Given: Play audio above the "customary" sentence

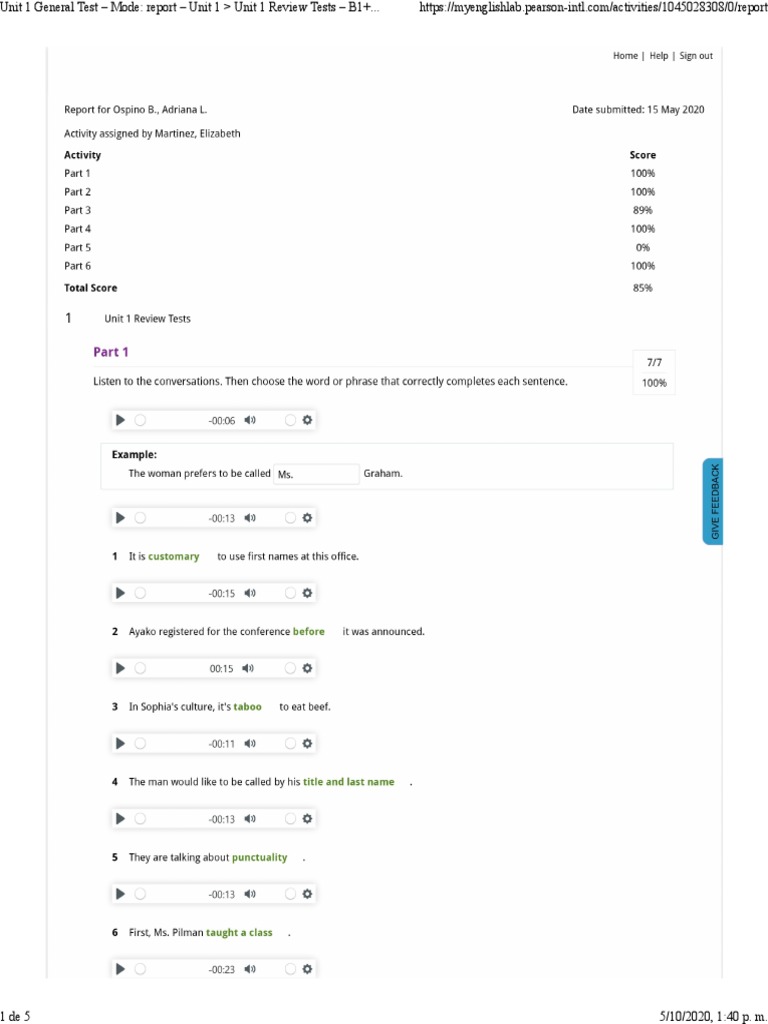Looking at the screenshot, I should 120,518.
